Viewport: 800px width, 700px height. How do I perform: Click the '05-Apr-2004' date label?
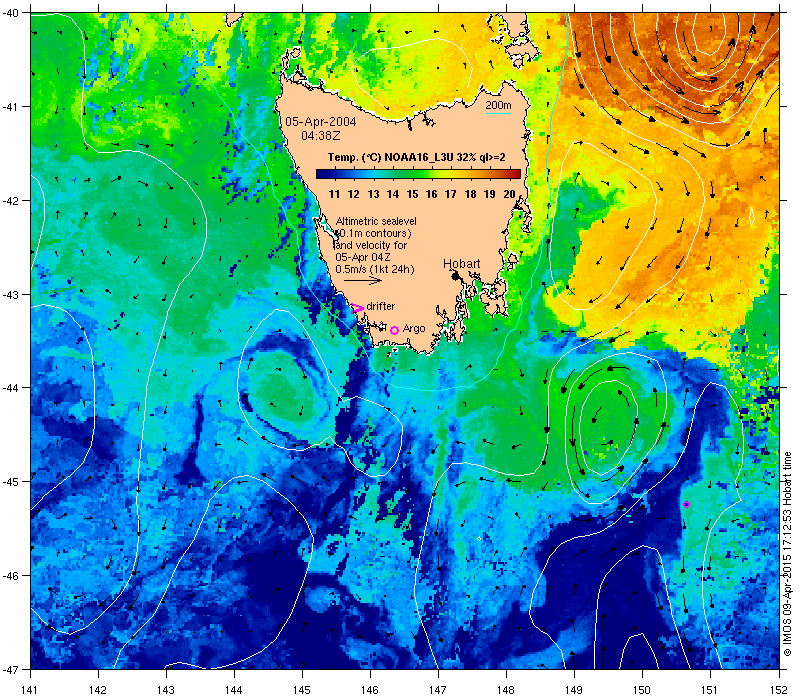(320, 121)
